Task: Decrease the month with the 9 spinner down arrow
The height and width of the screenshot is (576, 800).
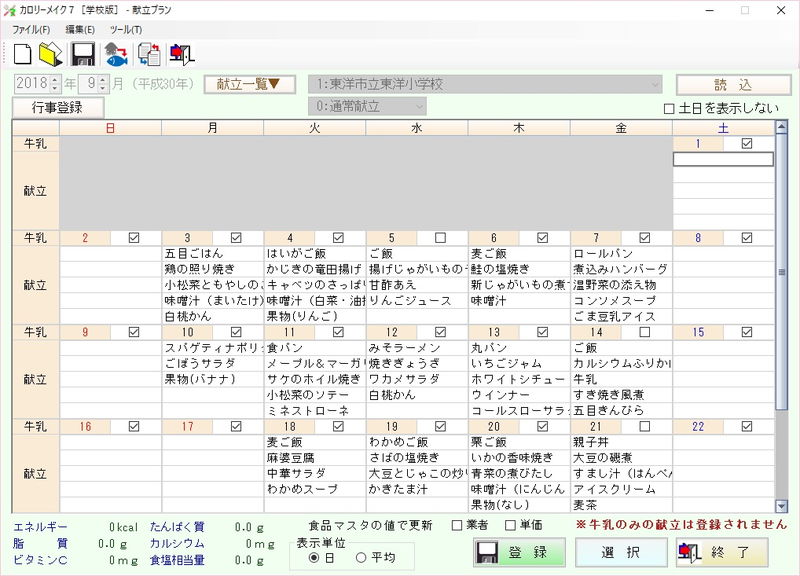Action: click(x=103, y=88)
